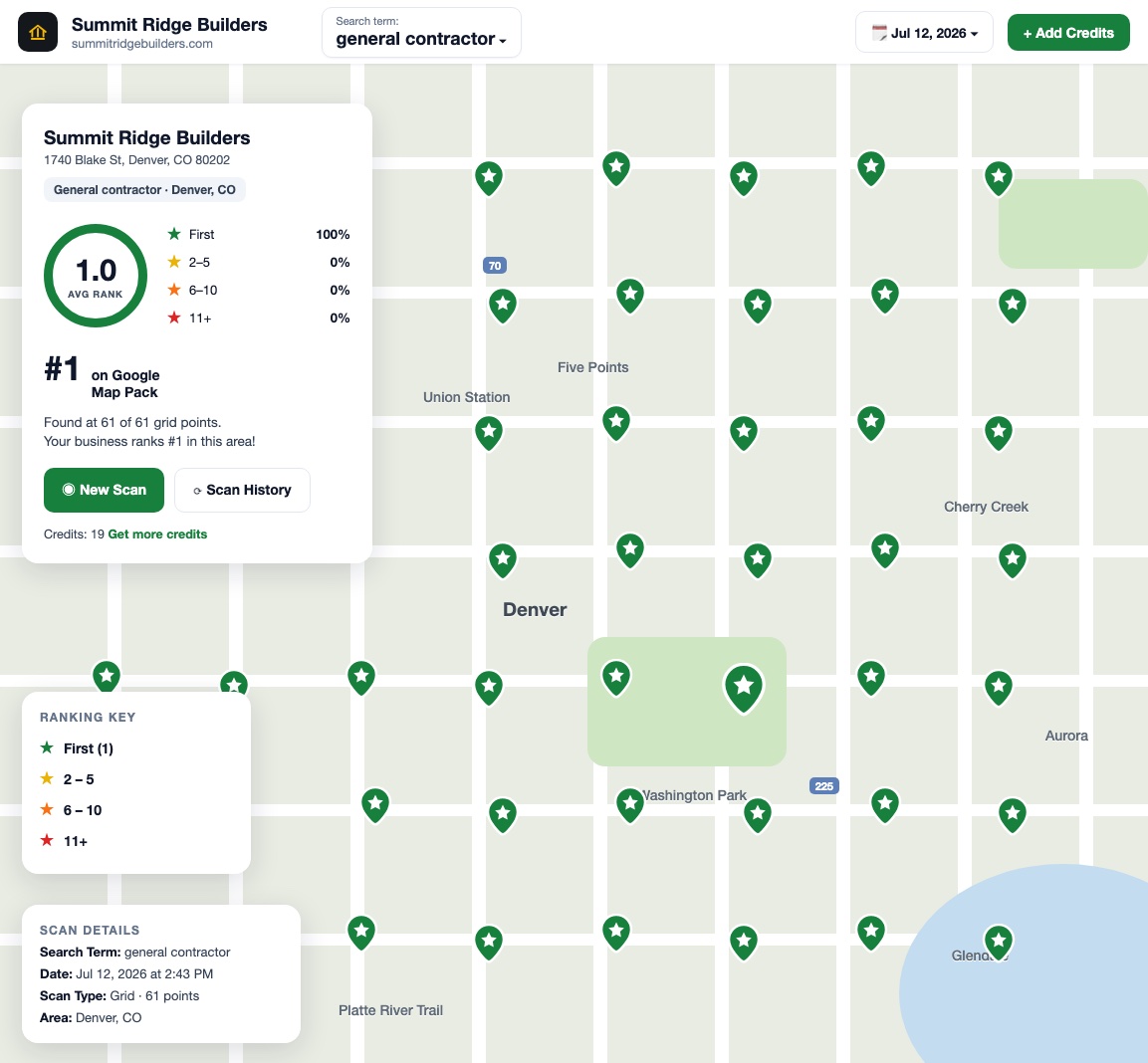Open the Jul 12, 2026 date dropdown
This screenshot has height=1063, width=1148.
[x=924, y=33]
